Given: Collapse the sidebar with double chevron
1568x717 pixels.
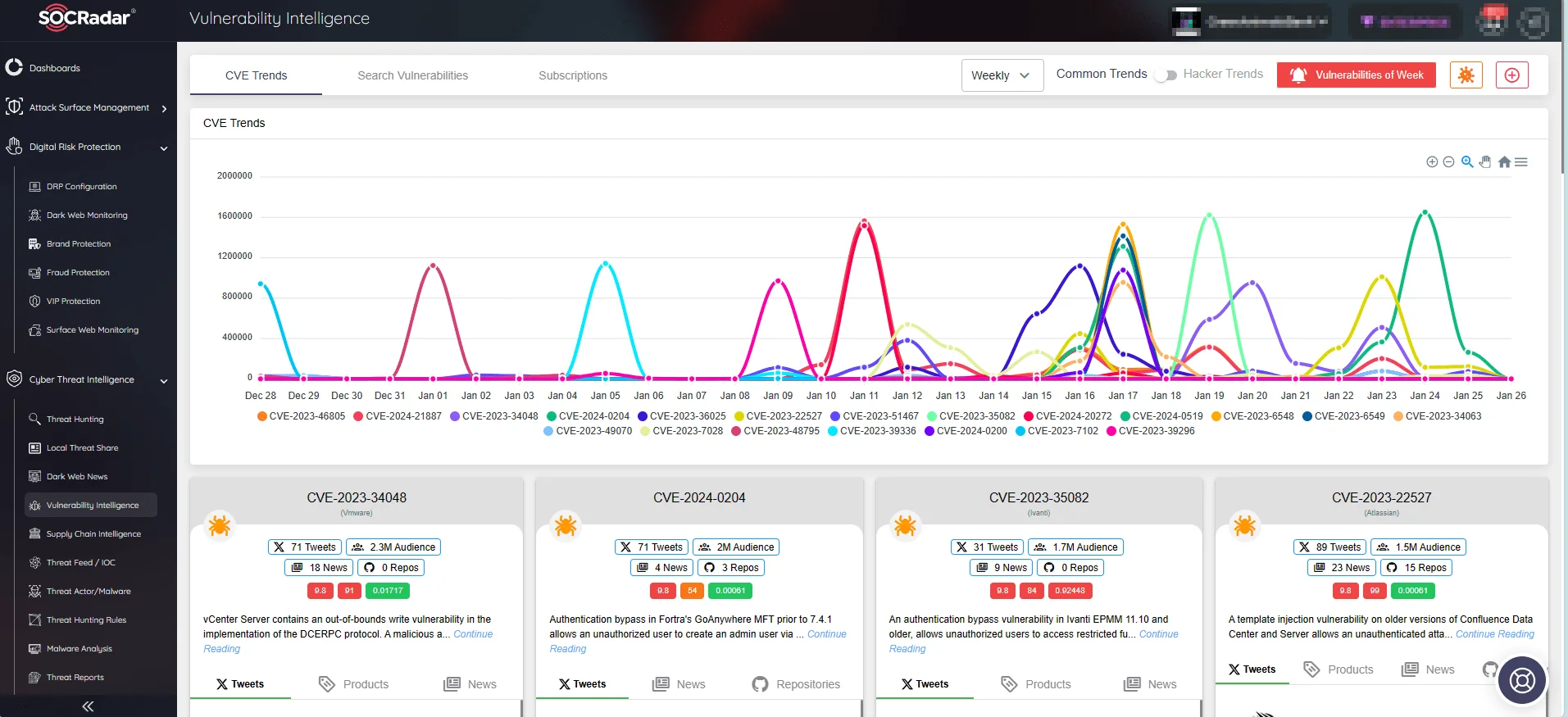Looking at the screenshot, I should click(88, 706).
